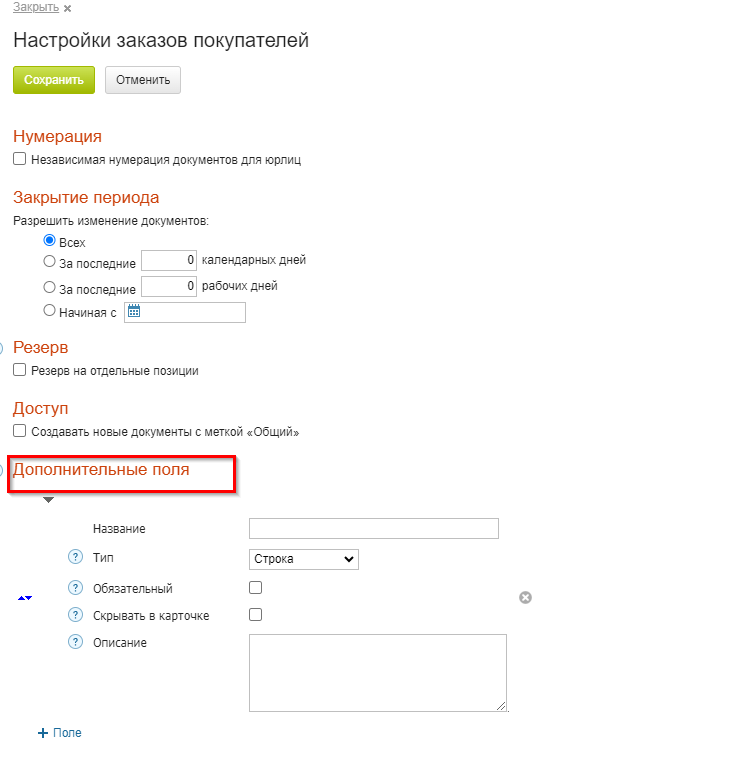The height and width of the screenshot is (758, 740).
Task: Tick the 'Резерв на отдельные позиции' checkbox
Action: click(x=20, y=370)
